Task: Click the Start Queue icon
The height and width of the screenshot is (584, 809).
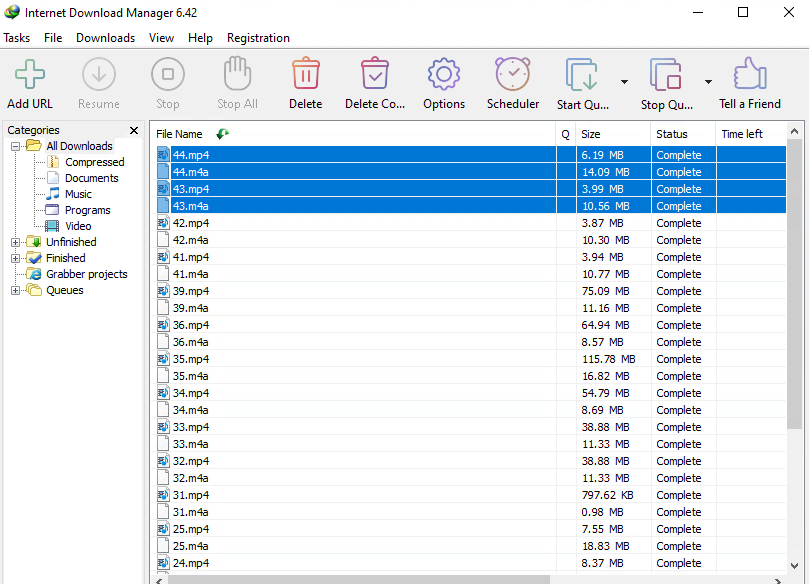Action: tap(582, 75)
